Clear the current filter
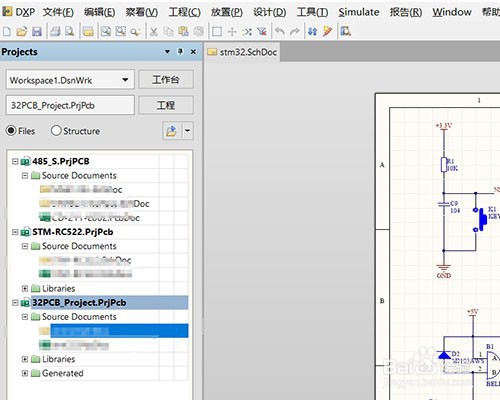 pyautogui.click(x=262, y=32)
